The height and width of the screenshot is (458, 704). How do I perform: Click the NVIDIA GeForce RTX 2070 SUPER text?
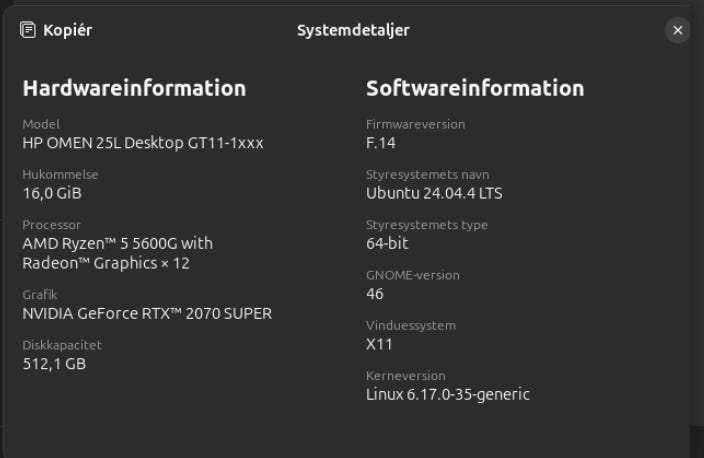147,313
